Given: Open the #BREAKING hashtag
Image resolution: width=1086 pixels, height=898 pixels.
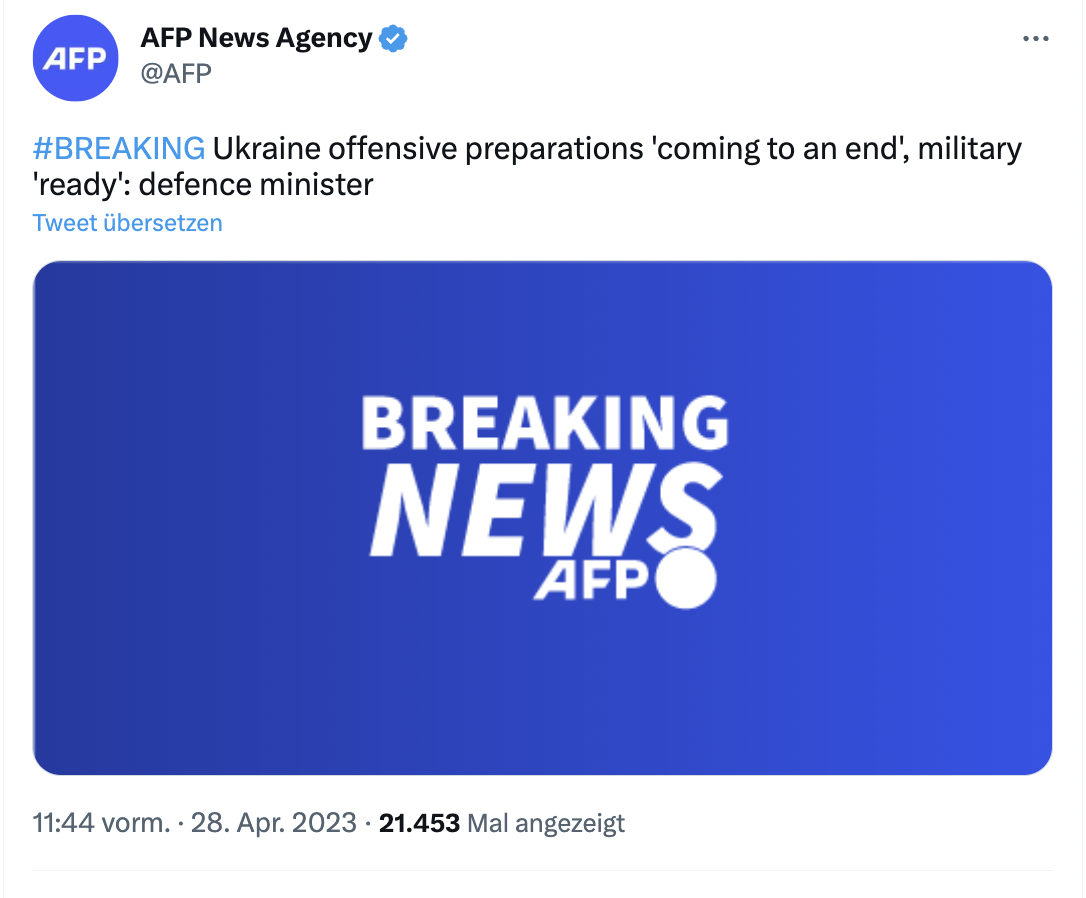Looking at the screenshot, I should point(119,149).
